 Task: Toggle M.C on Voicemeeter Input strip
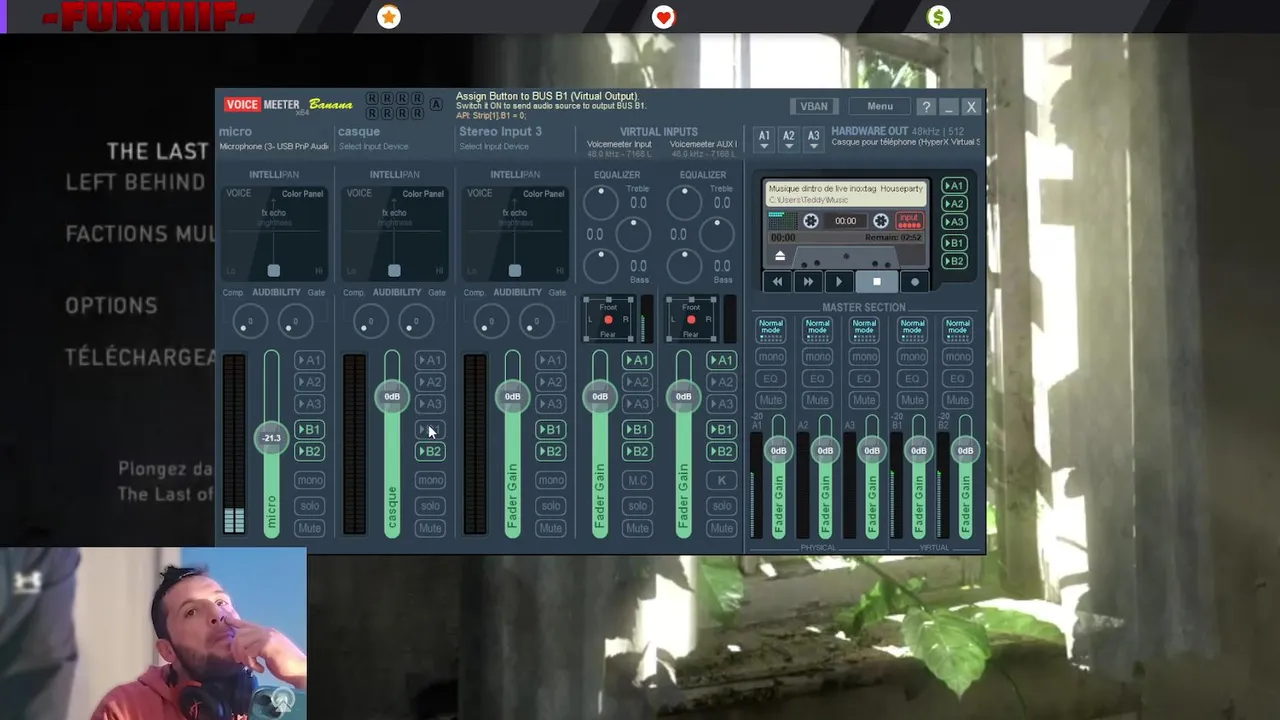click(x=637, y=481)
